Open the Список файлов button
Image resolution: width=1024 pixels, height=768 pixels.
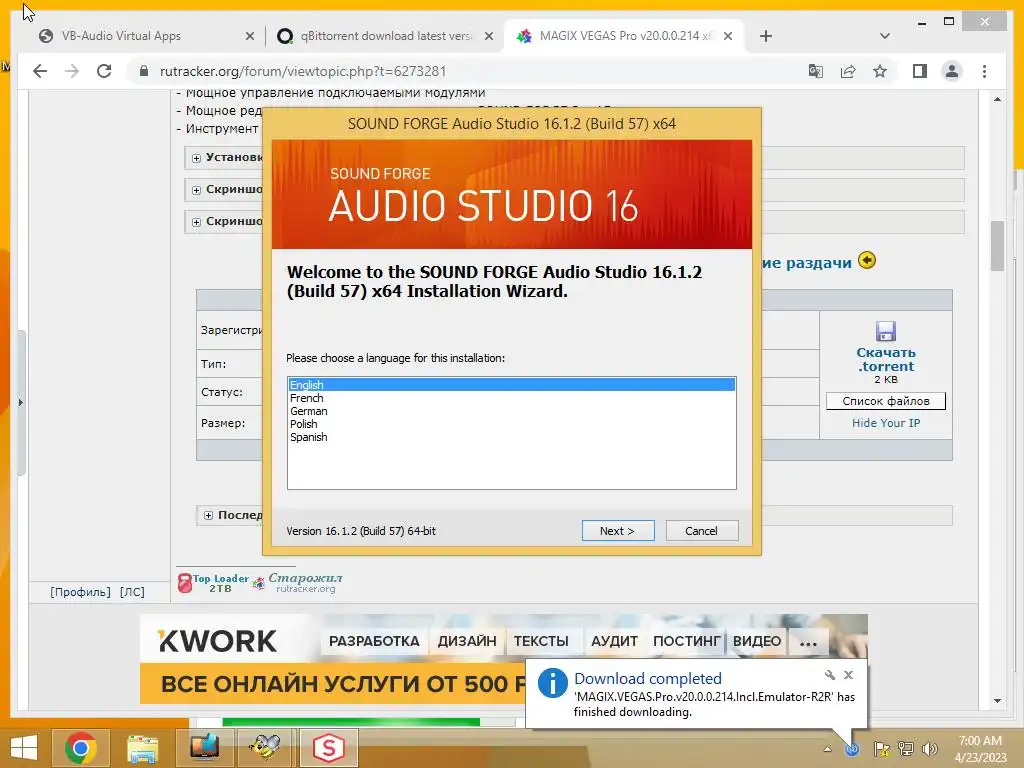click(886, 401)
